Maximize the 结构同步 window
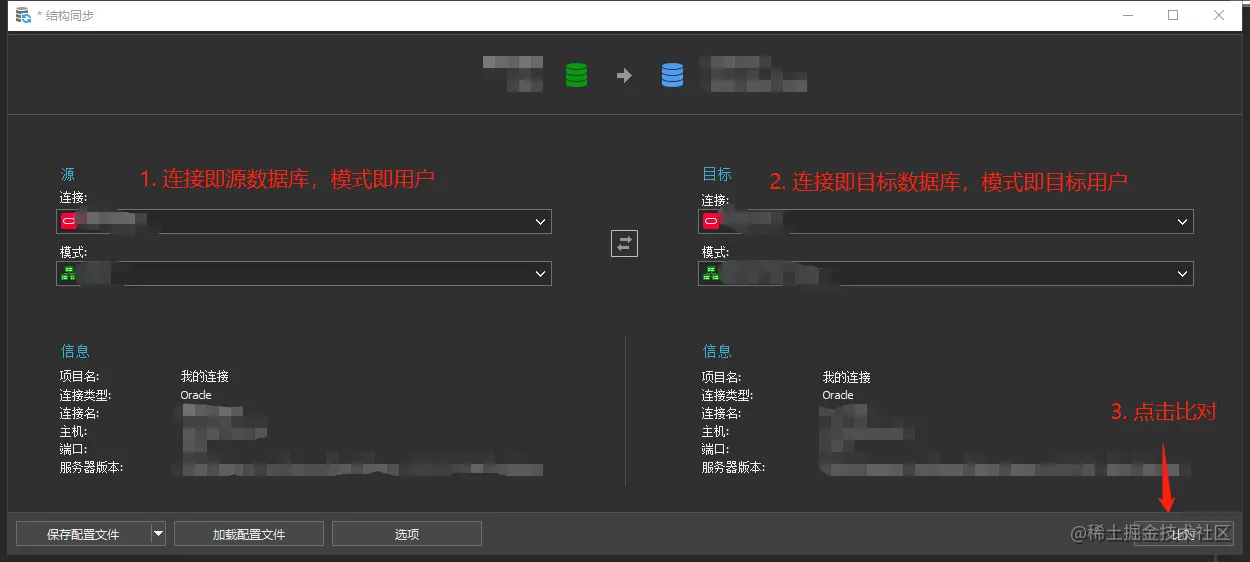The width and height of the screenshot is (1250, 562). (x=1173, y=15)
